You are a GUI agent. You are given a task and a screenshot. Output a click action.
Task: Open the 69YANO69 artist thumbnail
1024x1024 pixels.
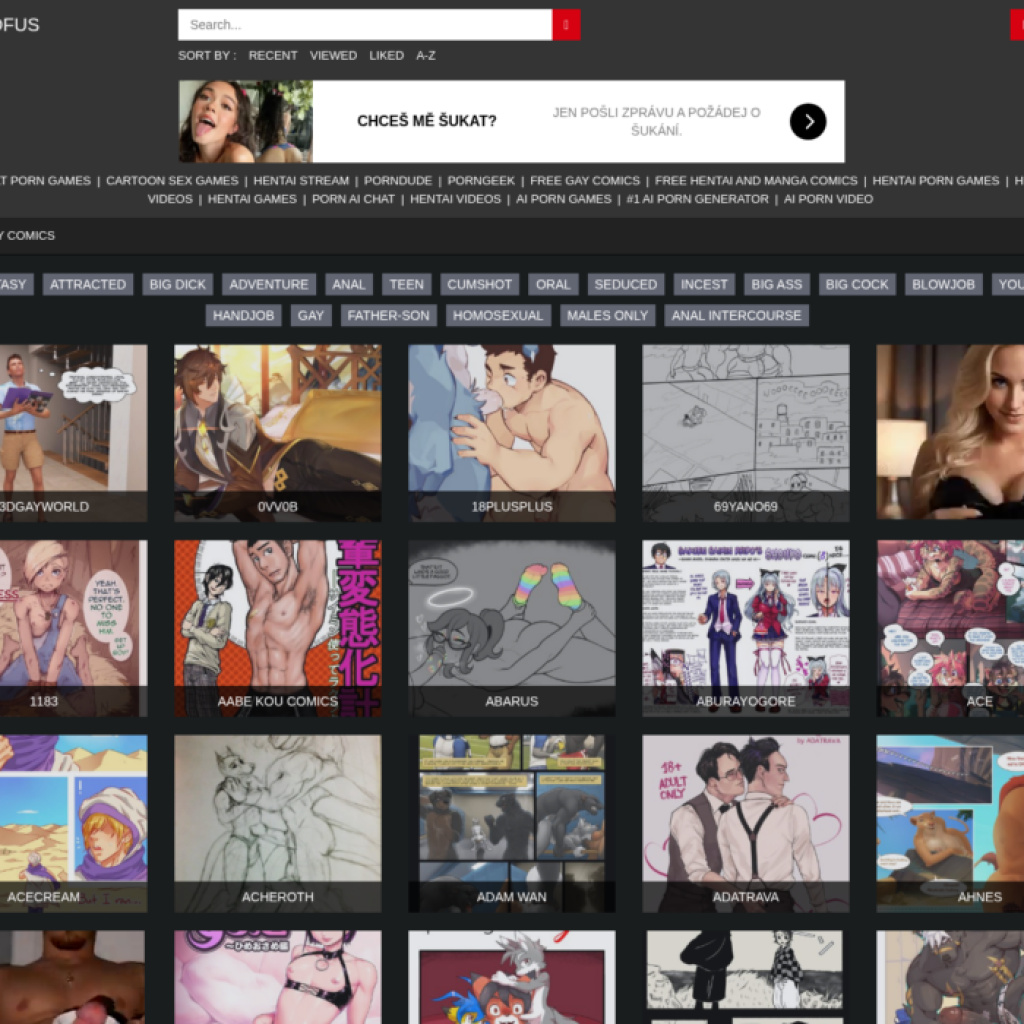coord(746,432)
